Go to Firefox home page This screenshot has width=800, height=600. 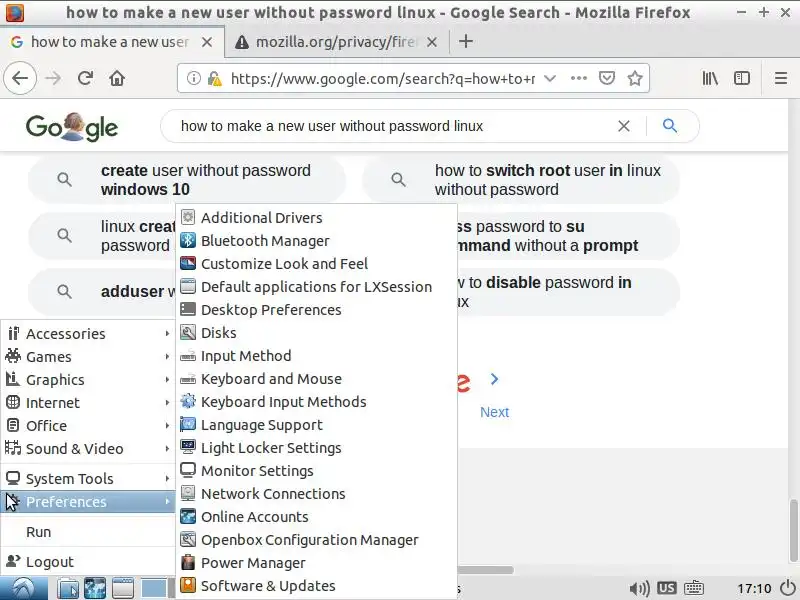tap(117, 78)
